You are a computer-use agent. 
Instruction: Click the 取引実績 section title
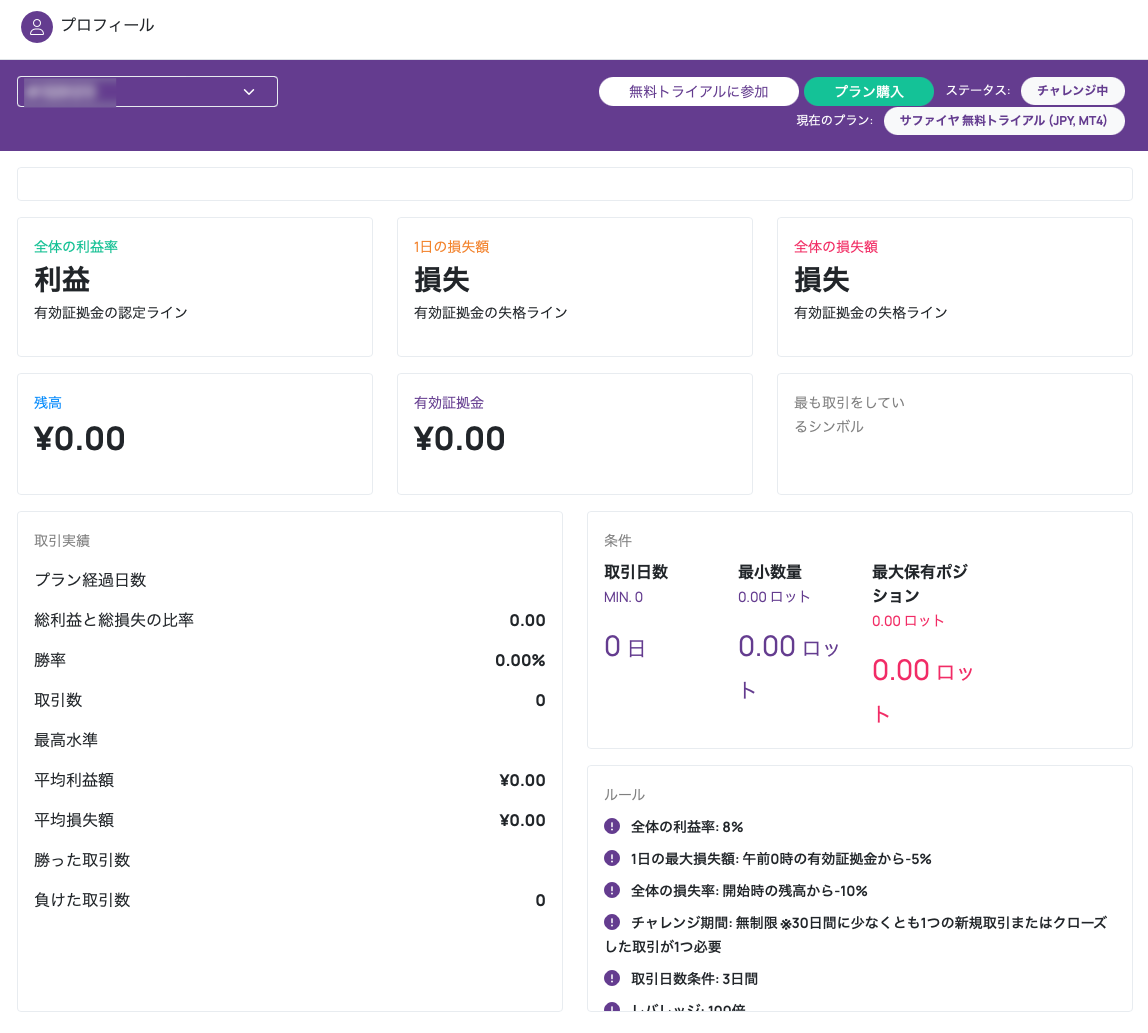point(62,541)
